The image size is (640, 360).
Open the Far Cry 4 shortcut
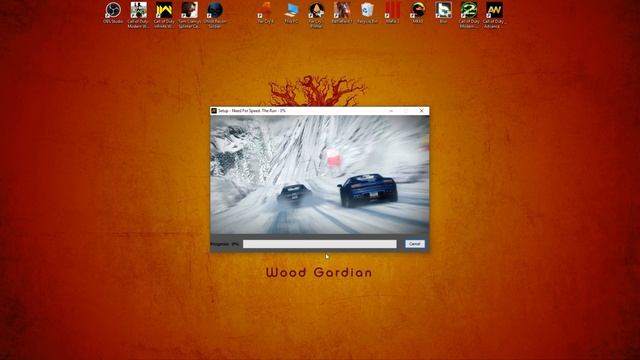coord(266,13)
